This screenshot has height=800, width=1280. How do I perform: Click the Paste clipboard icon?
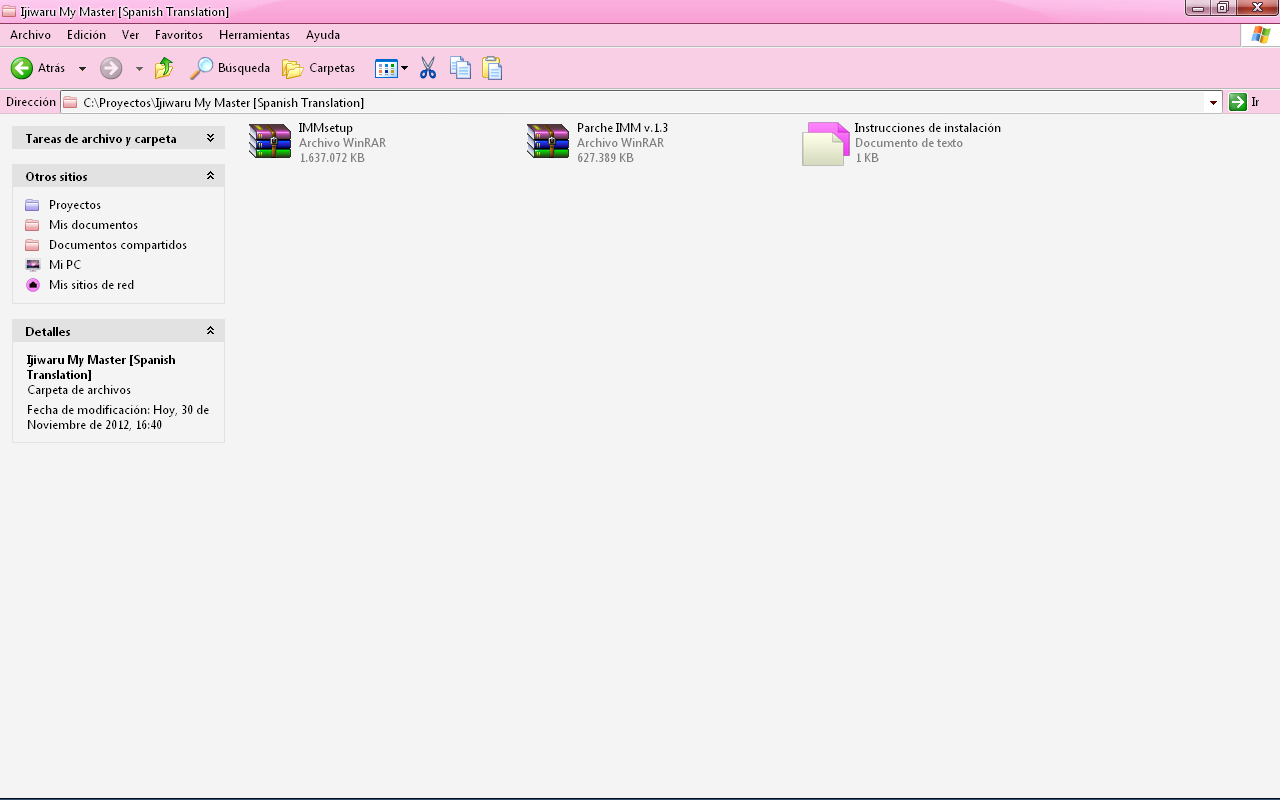tap(492, 68)
